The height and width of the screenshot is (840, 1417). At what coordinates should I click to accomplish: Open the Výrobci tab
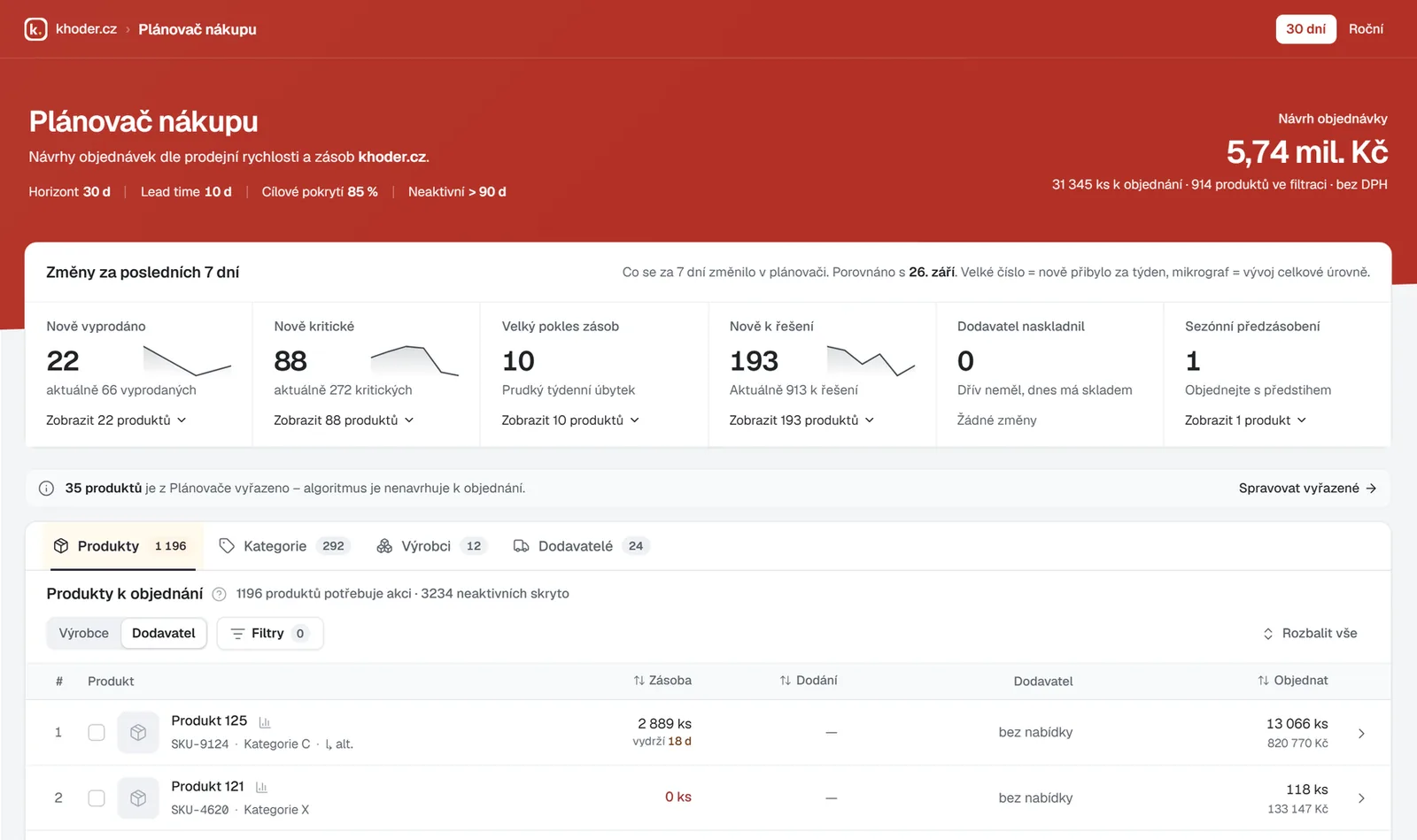(430, 546)
